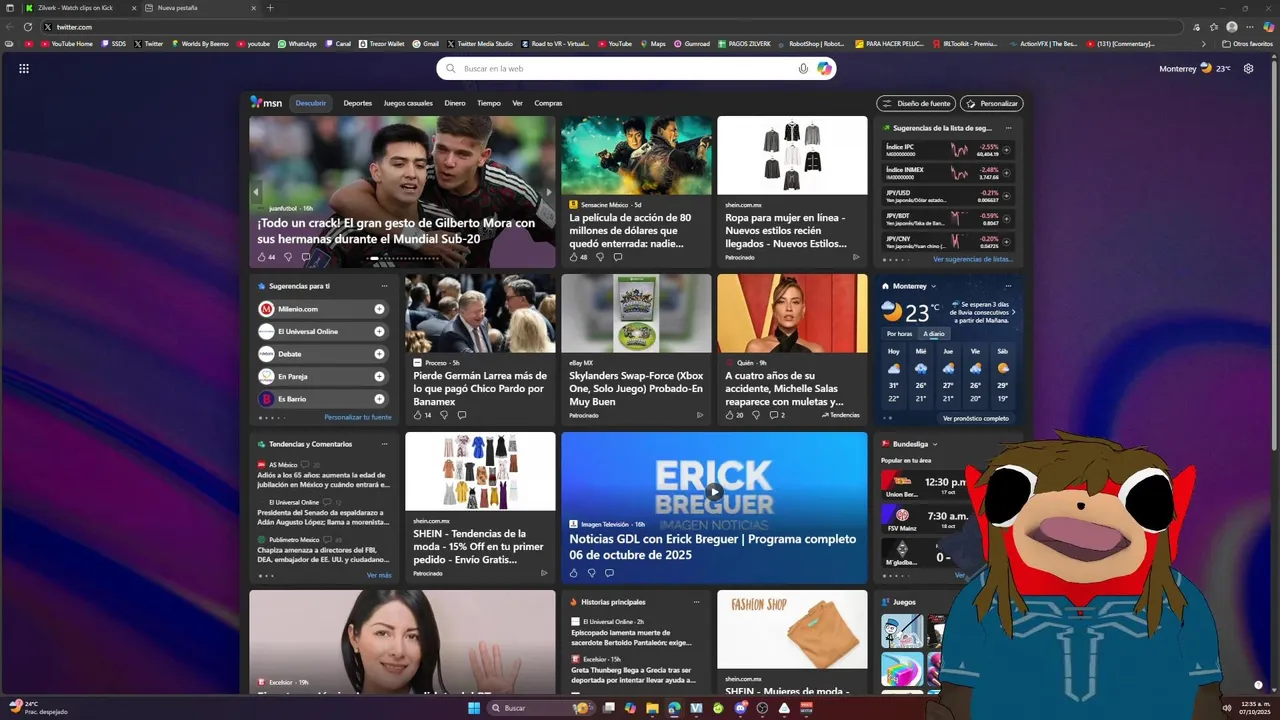This screenshot has width=1280, height=720.
Task: Click the msn logo
Action: 266,103
